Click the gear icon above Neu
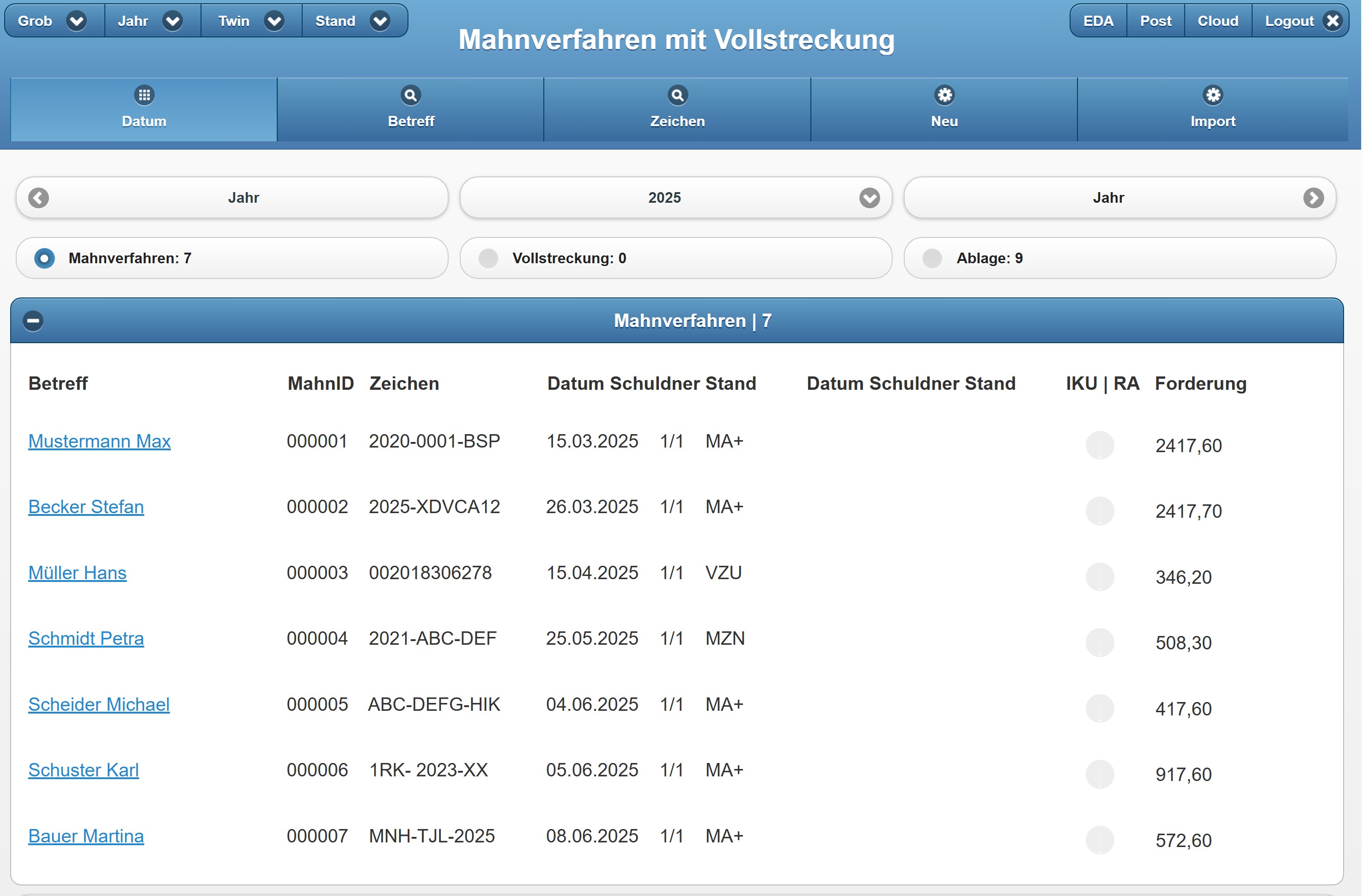The image size is (1363, 896). (944, 95)
